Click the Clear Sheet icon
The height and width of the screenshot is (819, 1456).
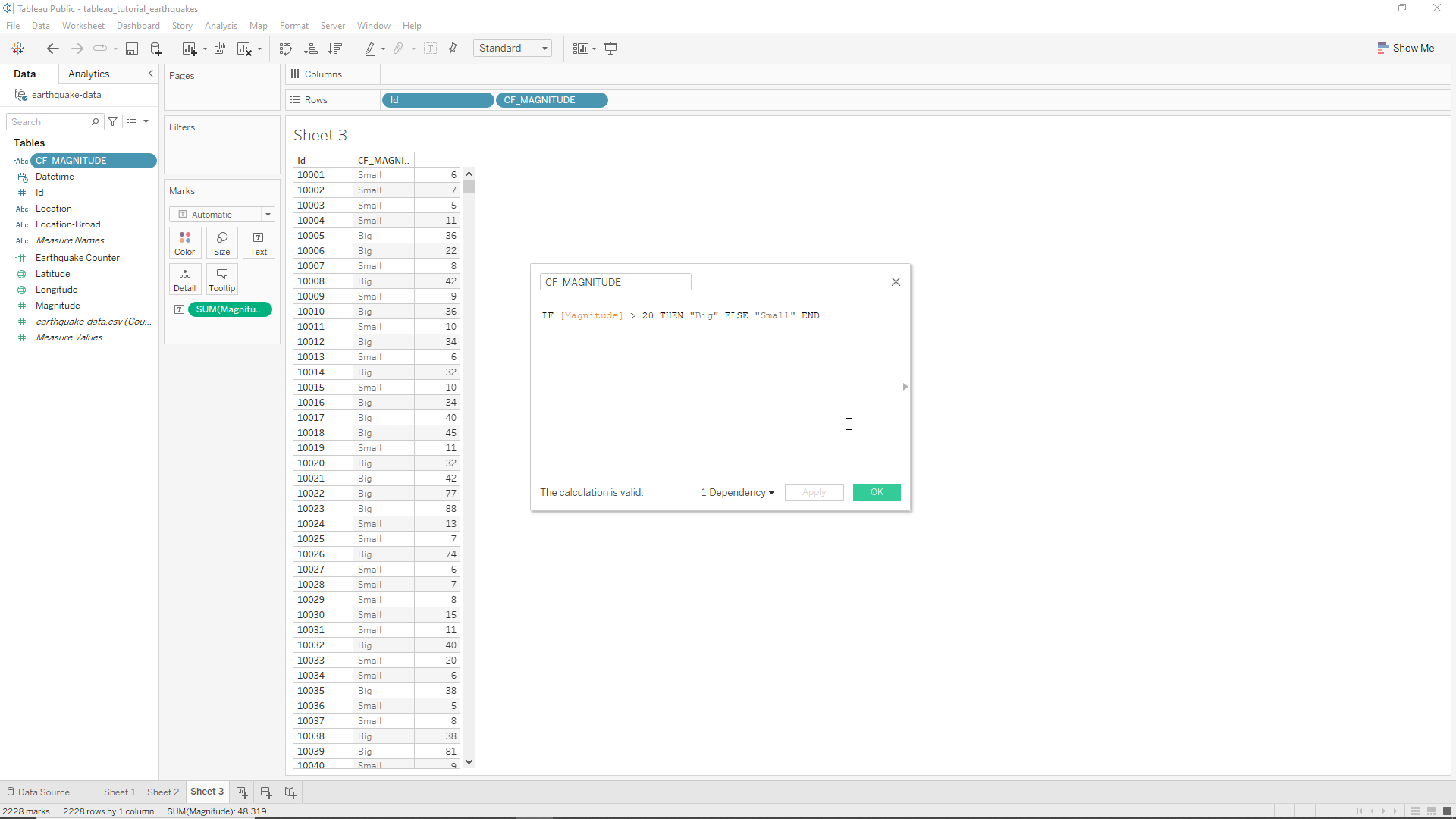point(244,49)
